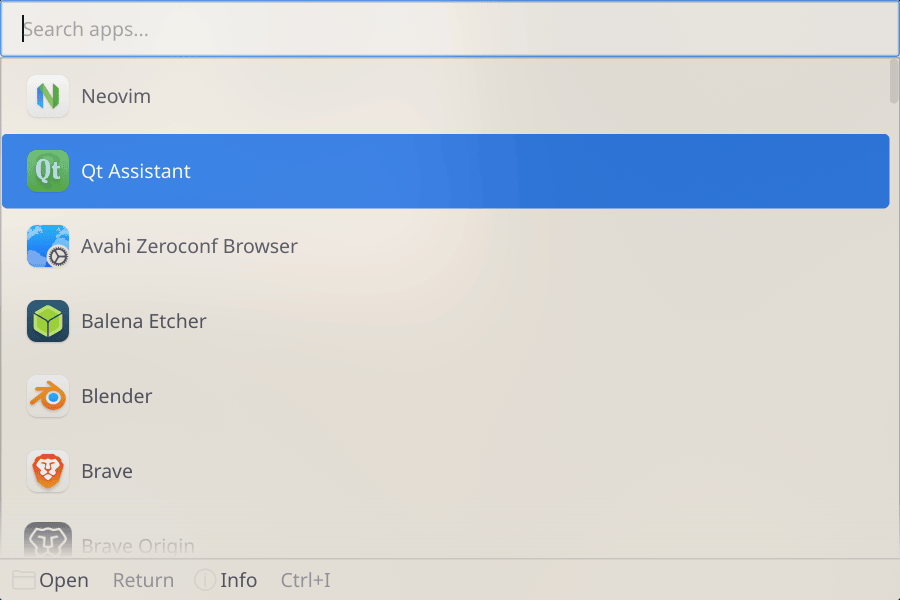Click the info circle icon
This screenshot has height=600, width=900.
[205, 580]
